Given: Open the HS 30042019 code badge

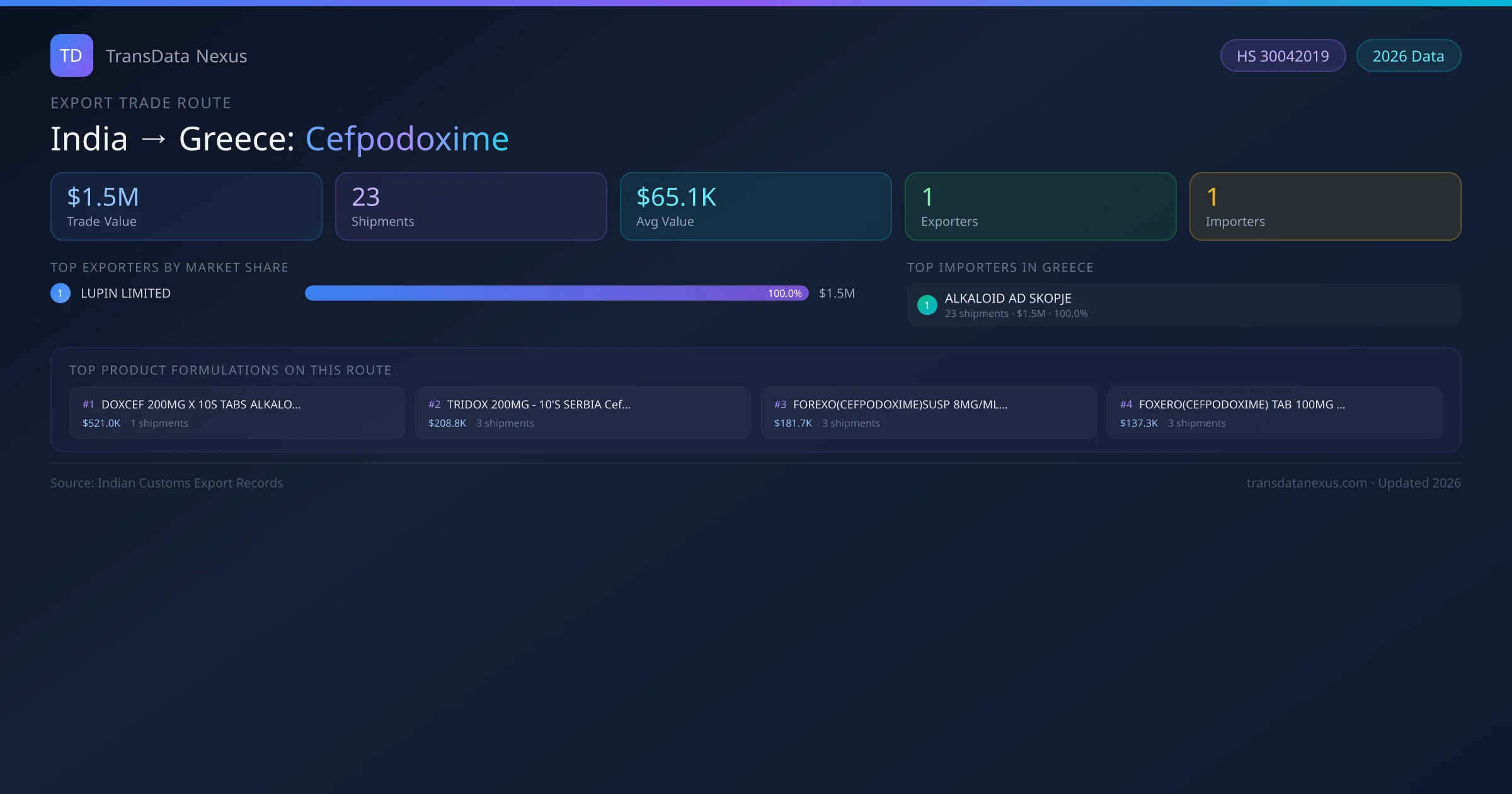Looking at the screenshot, I should coord(1283,55).
